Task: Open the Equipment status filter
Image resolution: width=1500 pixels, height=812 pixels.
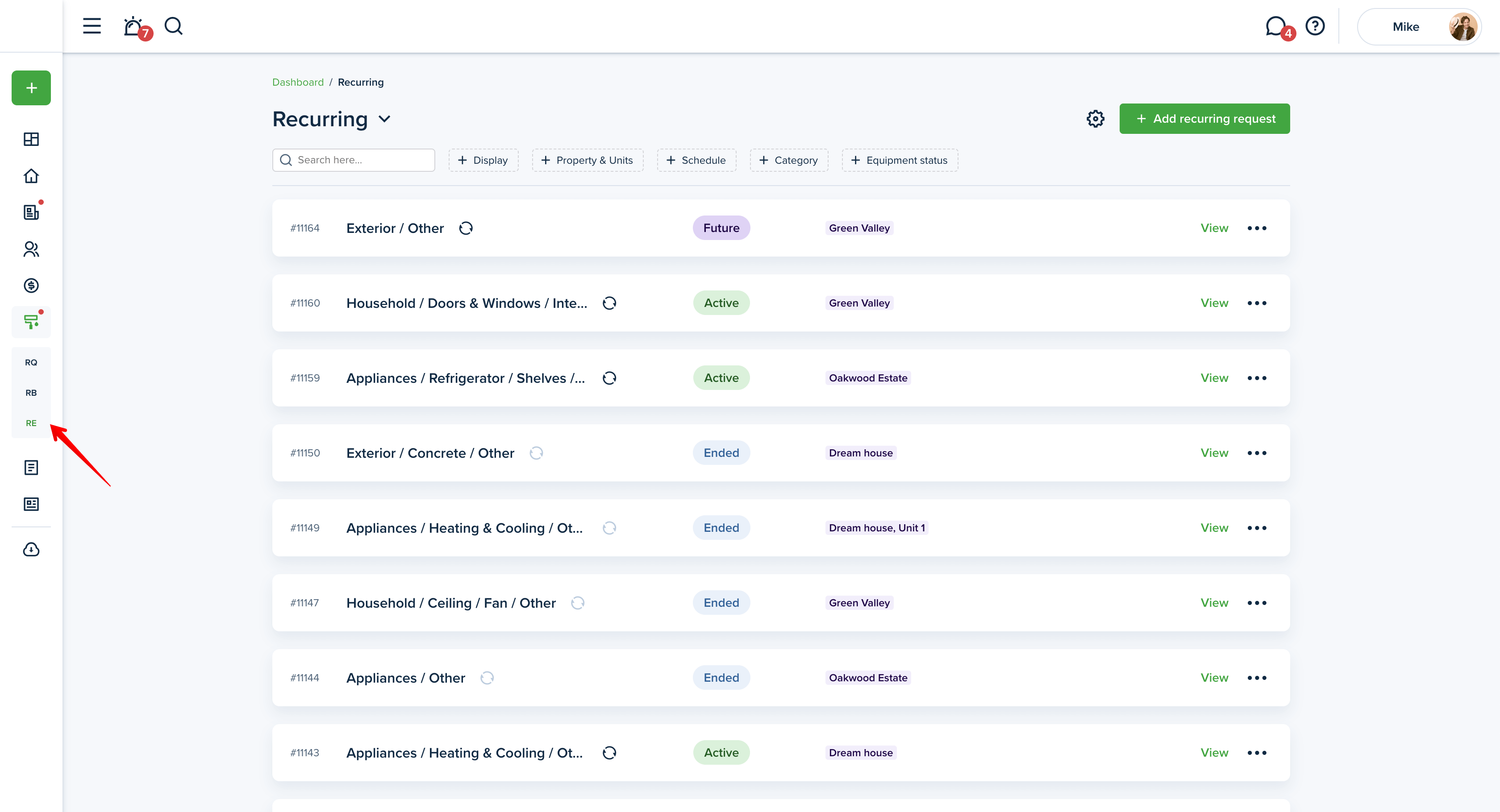Action: click(900, 160)
